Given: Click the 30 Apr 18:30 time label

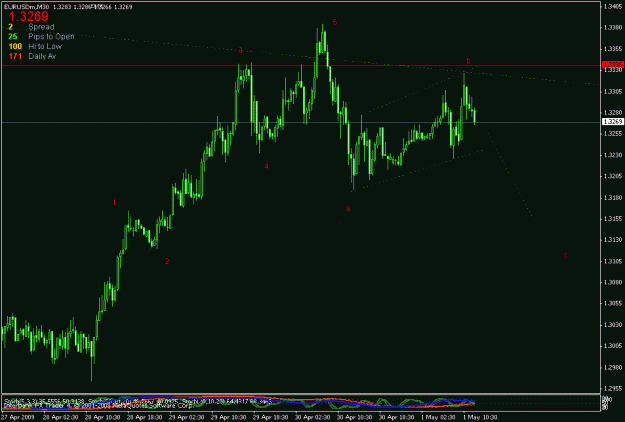Looking at the screenshot, I should coord(397,417).
